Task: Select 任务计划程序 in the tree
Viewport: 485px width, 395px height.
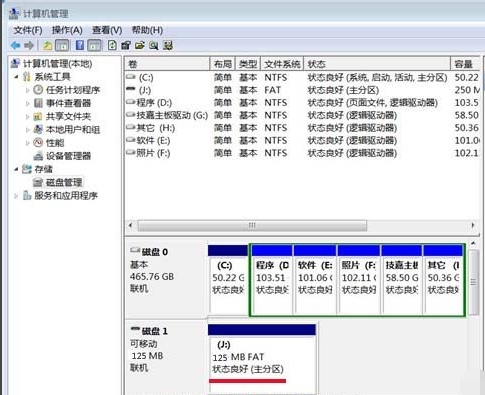Action: point(73,90)
